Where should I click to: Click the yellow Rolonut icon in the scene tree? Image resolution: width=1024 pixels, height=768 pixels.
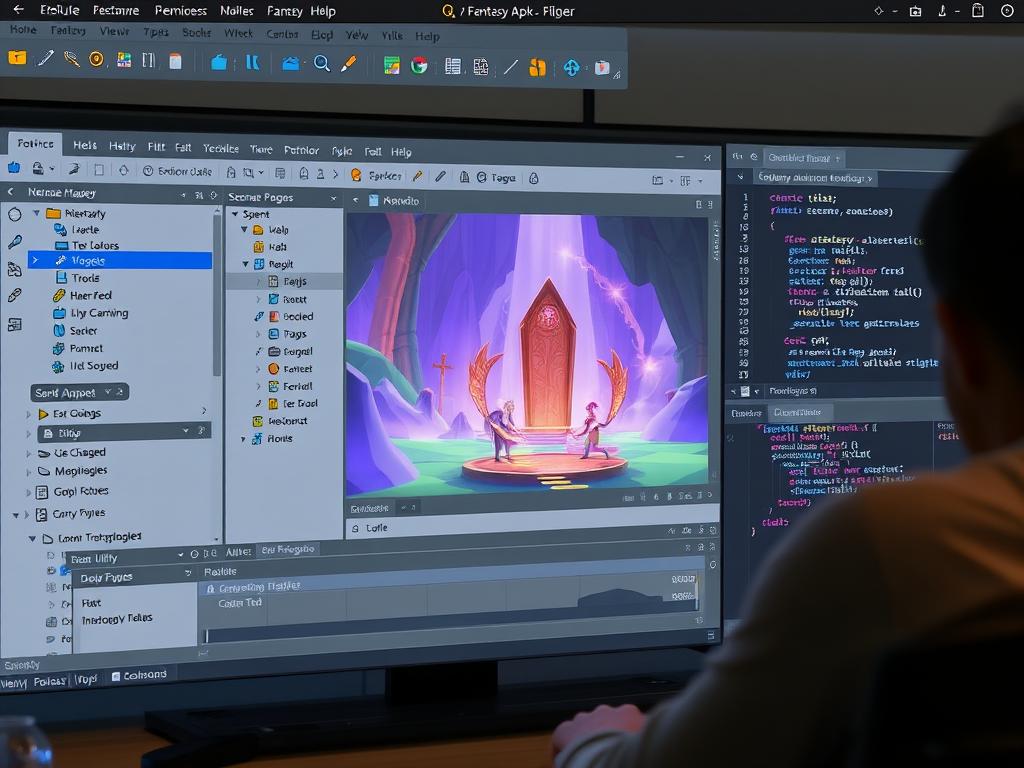[258, 421]
